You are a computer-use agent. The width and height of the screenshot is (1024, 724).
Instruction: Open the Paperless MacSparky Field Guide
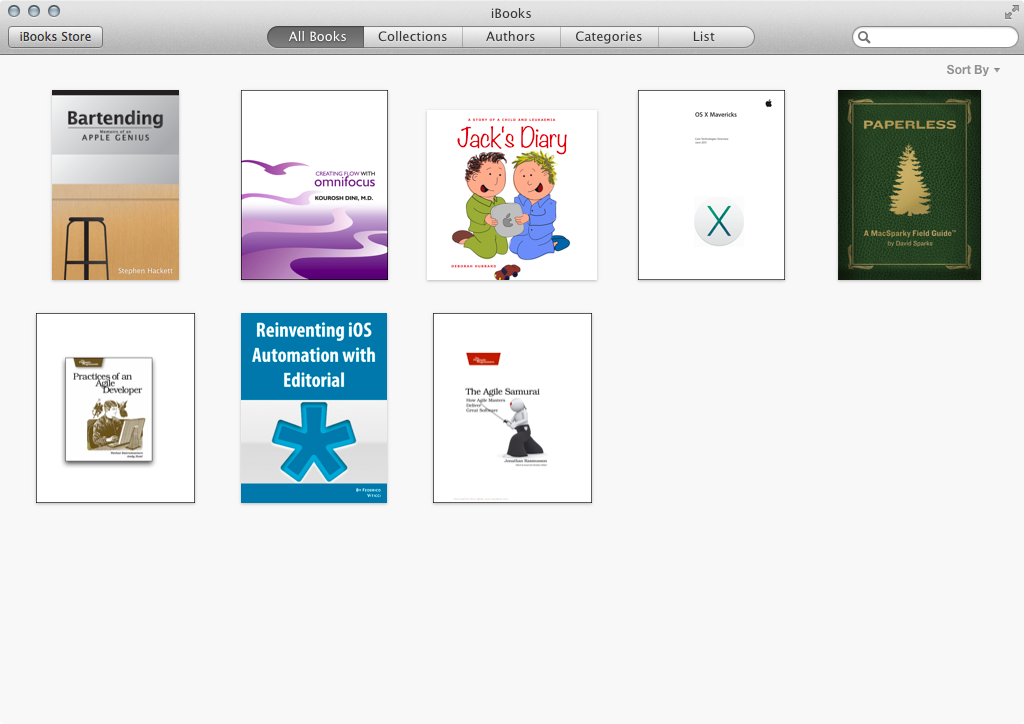(909, 185)
